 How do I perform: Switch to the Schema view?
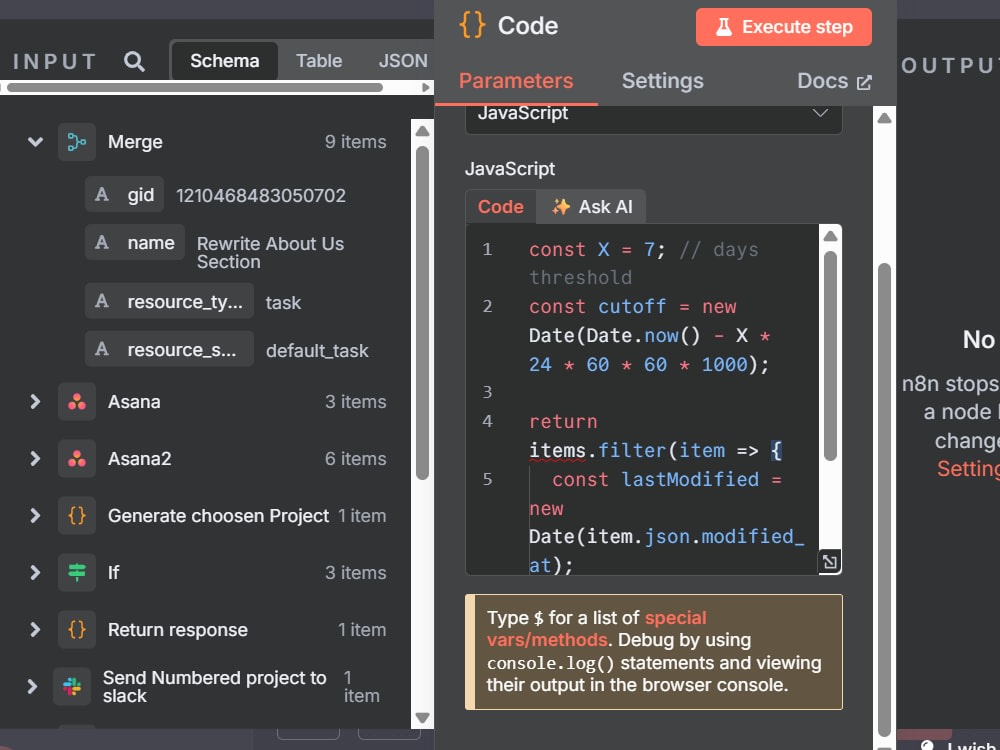point(224,61)
